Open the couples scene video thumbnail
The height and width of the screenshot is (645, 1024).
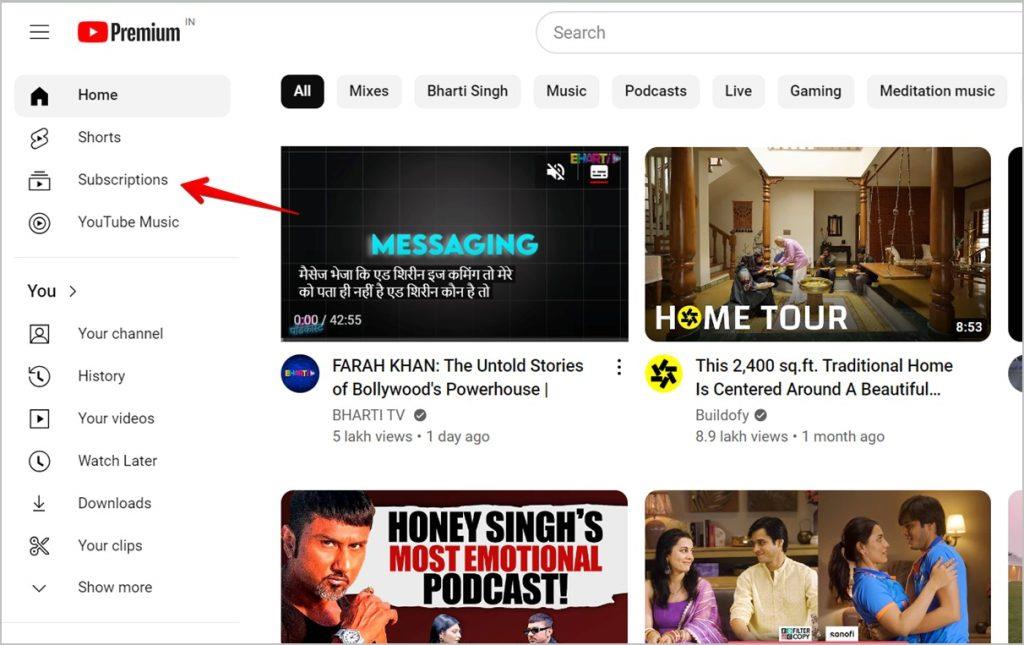(x=818, y=567)
